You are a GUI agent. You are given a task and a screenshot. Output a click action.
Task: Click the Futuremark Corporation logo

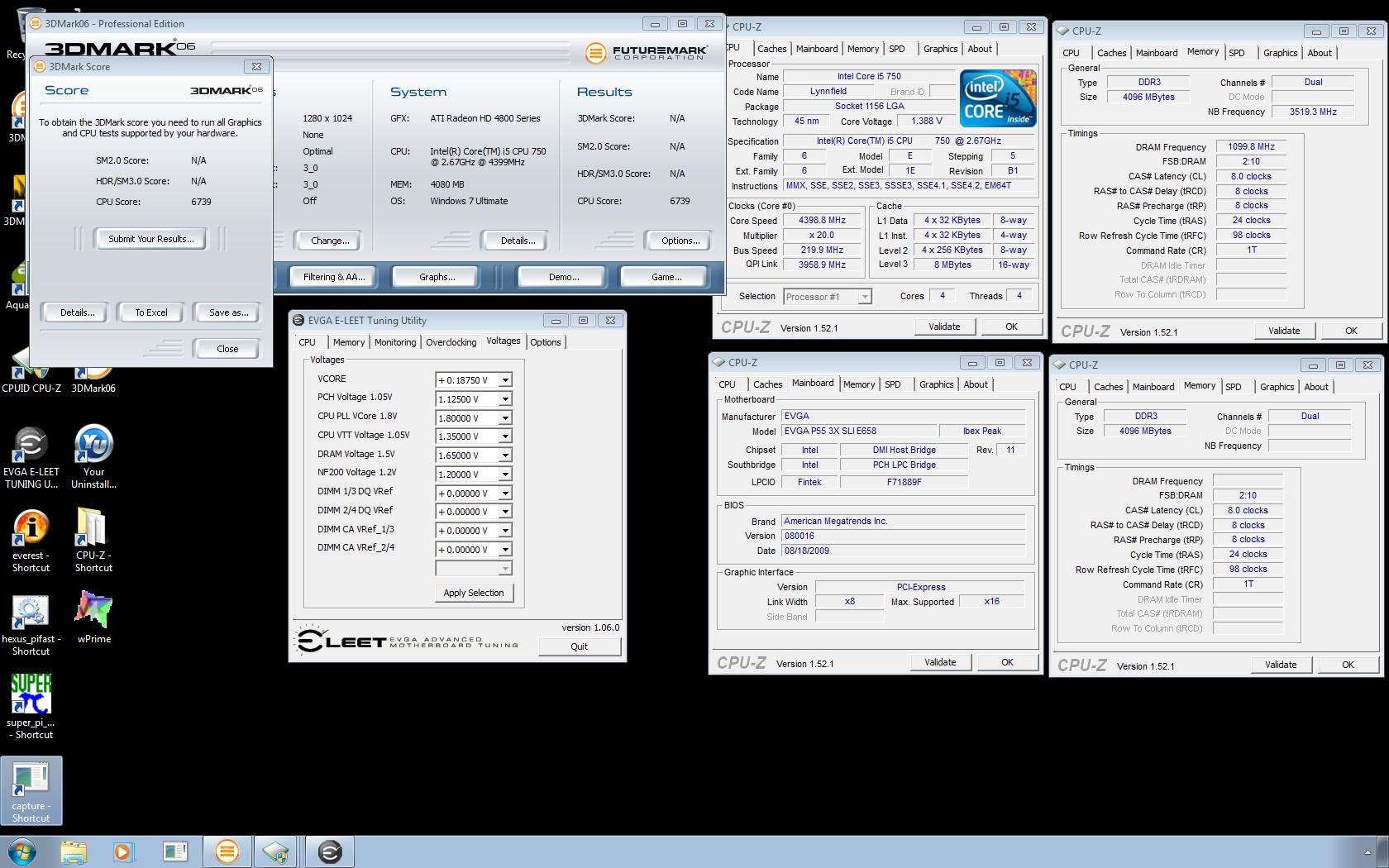647,53
